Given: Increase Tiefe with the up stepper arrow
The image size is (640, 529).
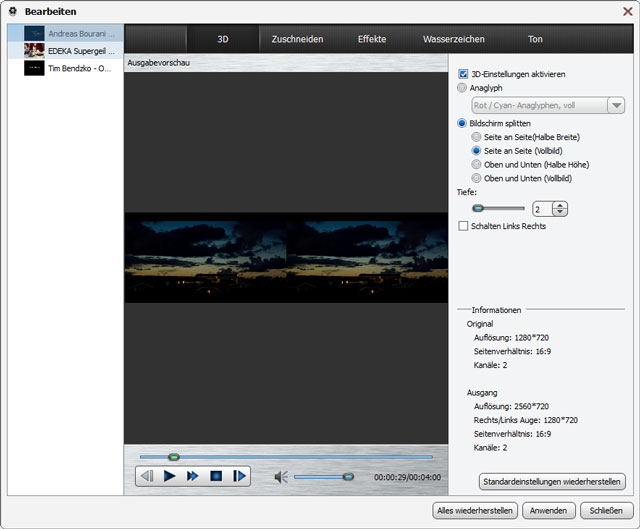Looking at the screenshot, I should click(560, 205).
